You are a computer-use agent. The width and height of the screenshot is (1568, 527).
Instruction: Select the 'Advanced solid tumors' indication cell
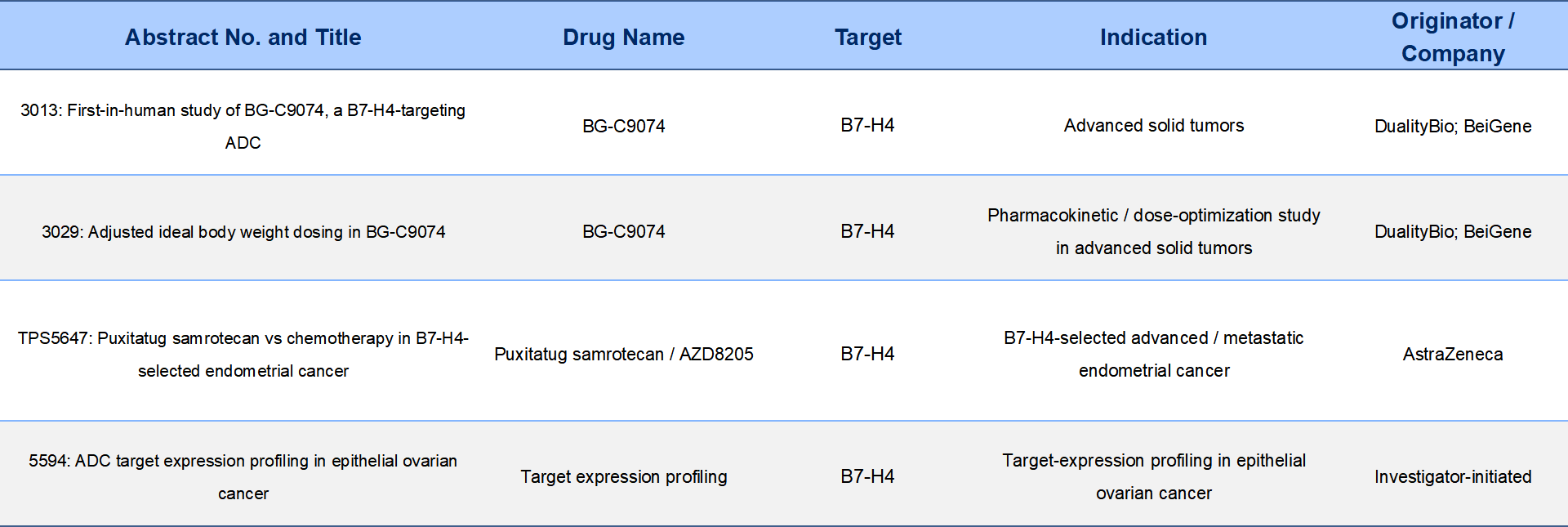tap(1153, 125)
